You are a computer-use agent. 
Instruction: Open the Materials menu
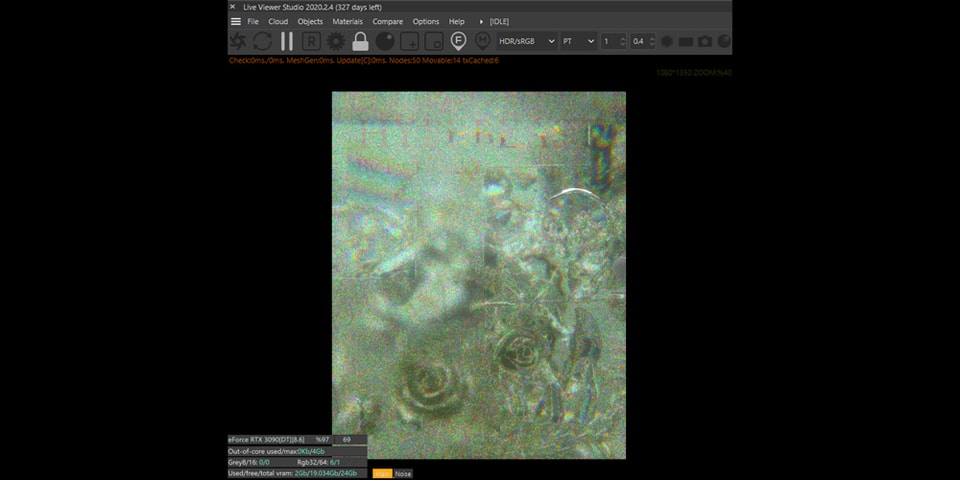coord(347,21)
